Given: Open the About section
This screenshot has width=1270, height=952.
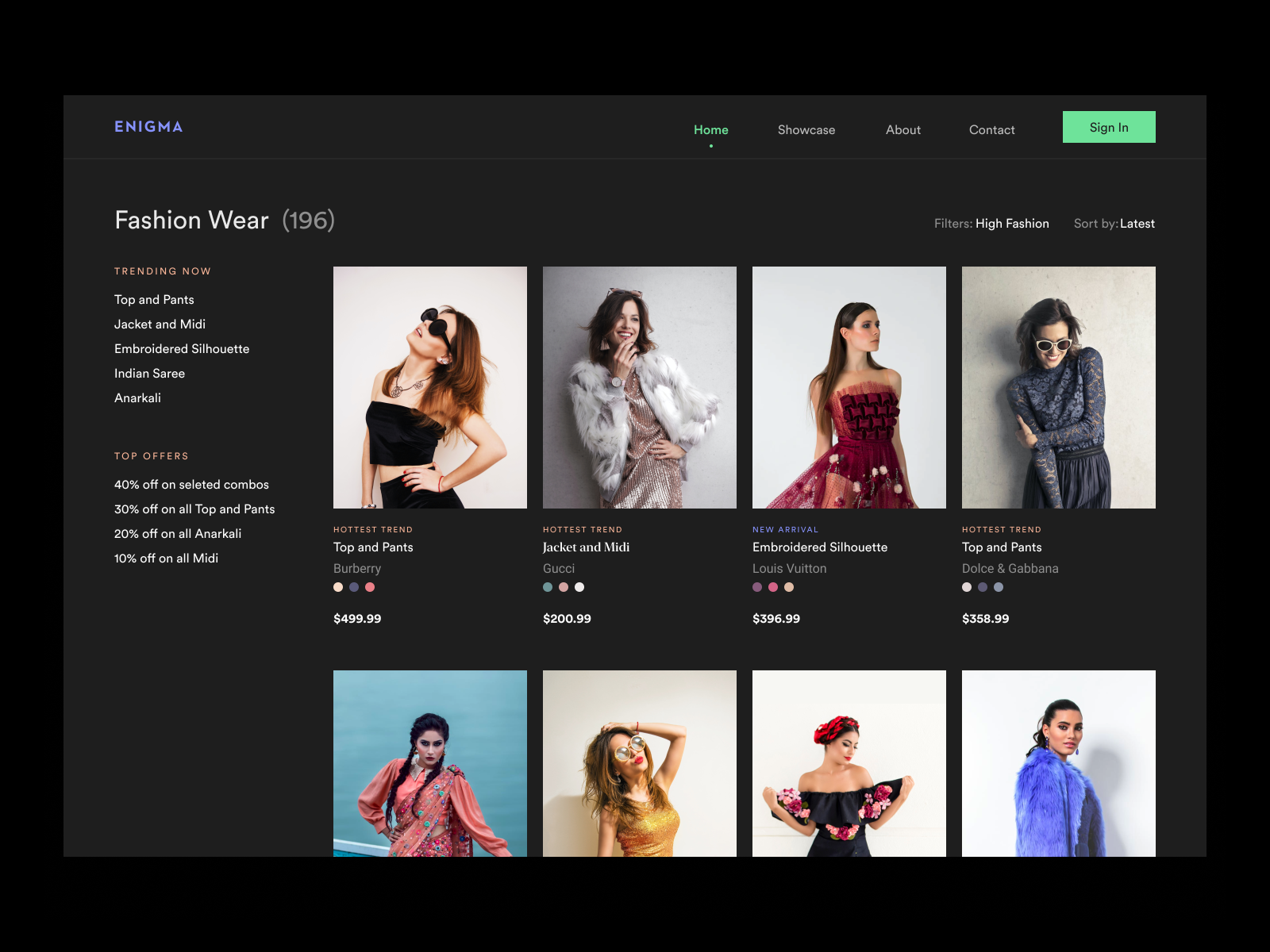Looking at the screenshot, I should click(902, 129).
